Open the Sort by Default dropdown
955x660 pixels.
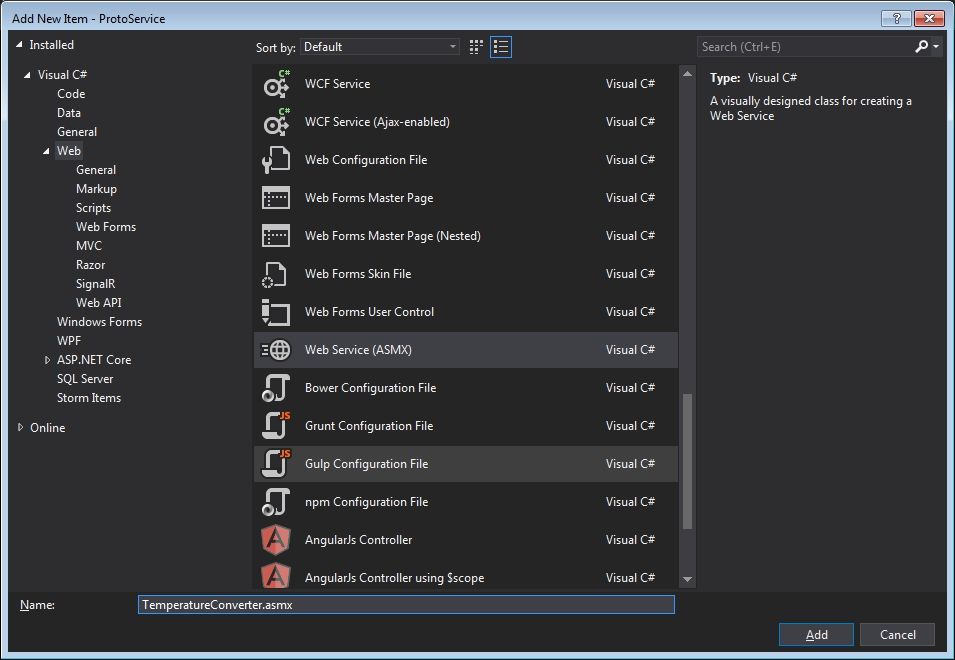point(380,47)
